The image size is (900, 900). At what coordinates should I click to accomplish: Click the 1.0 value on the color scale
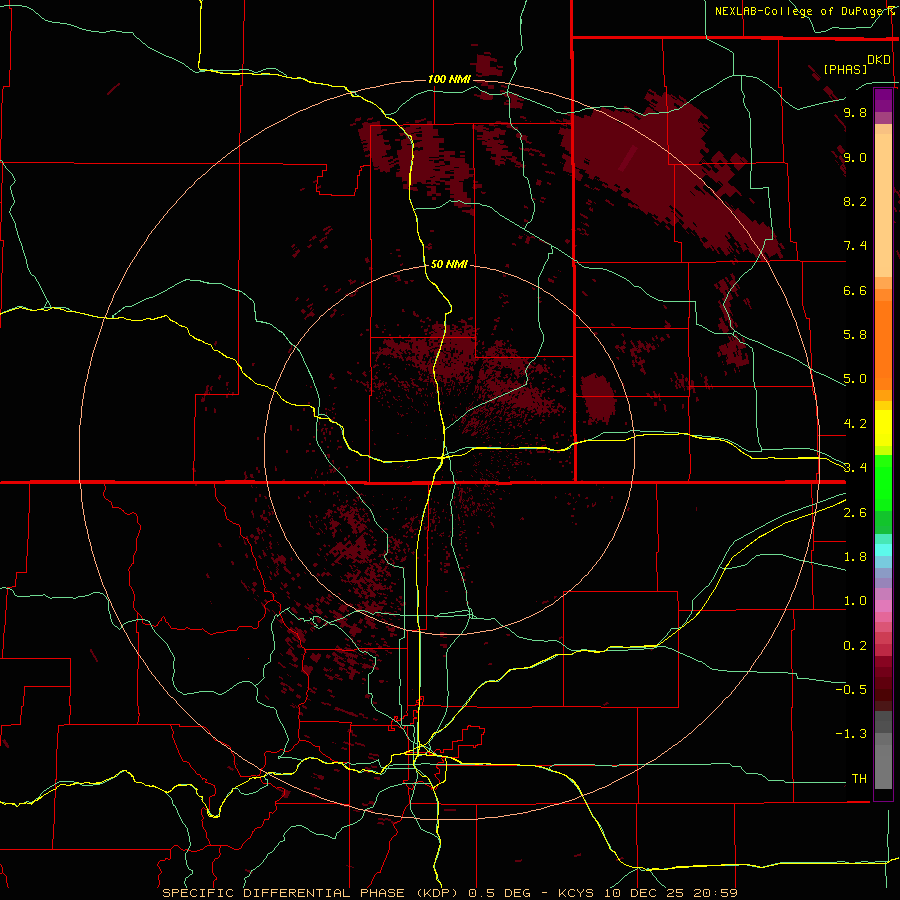[855, 601]
